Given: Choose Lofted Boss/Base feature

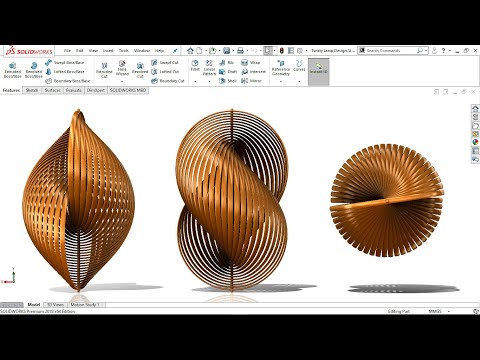Looking at the screenshot, I should (65, 71).
